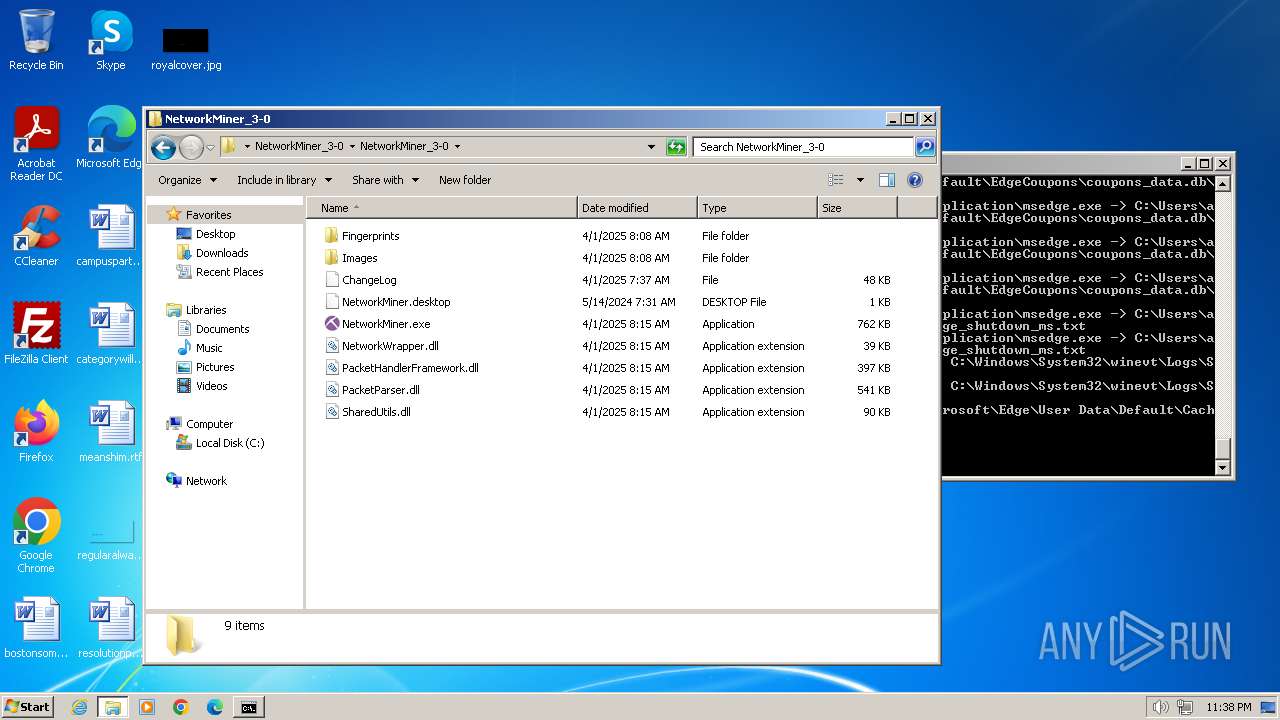
Task: Select the bostonsom desktop Word document
Action: coord(36,628)
